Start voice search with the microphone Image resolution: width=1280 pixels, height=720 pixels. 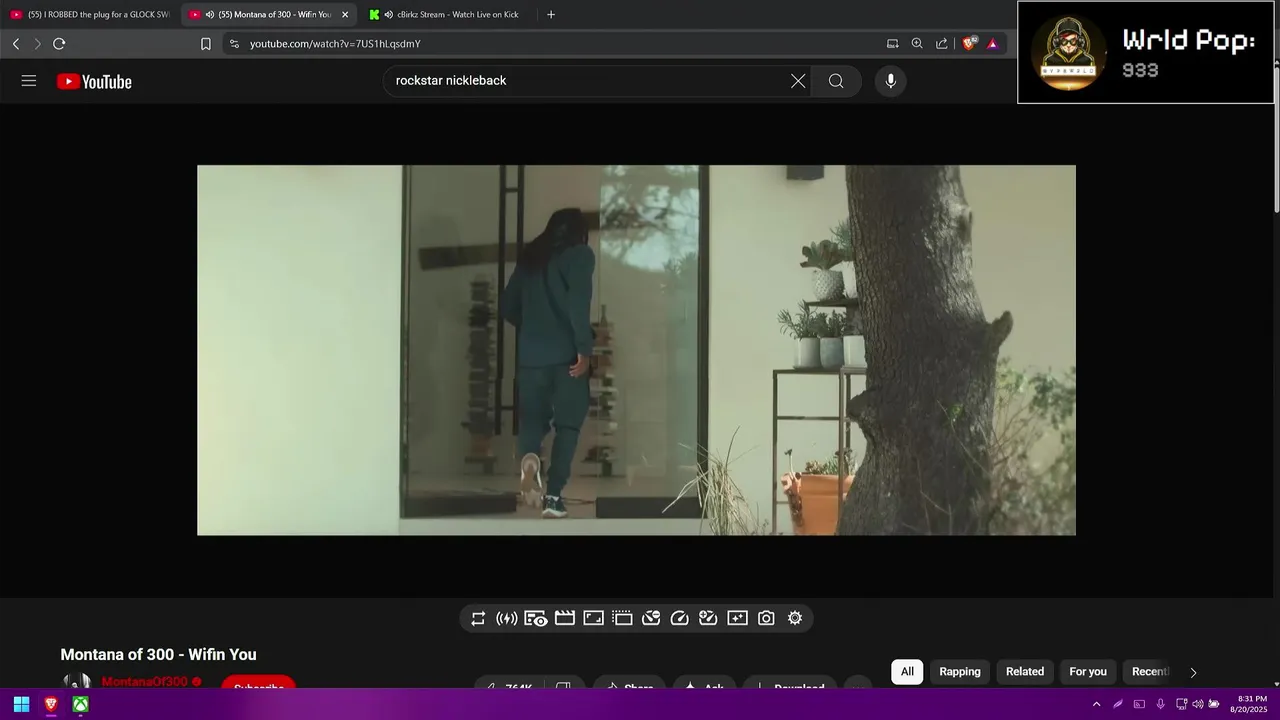pos(891,81)
